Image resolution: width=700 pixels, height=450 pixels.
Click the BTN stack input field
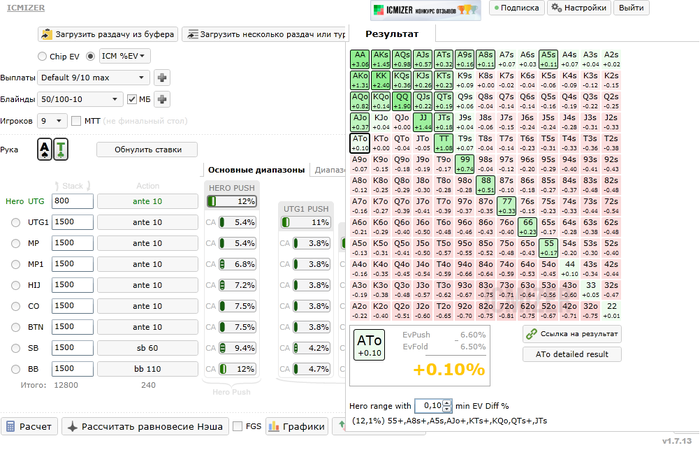(72, 327)
